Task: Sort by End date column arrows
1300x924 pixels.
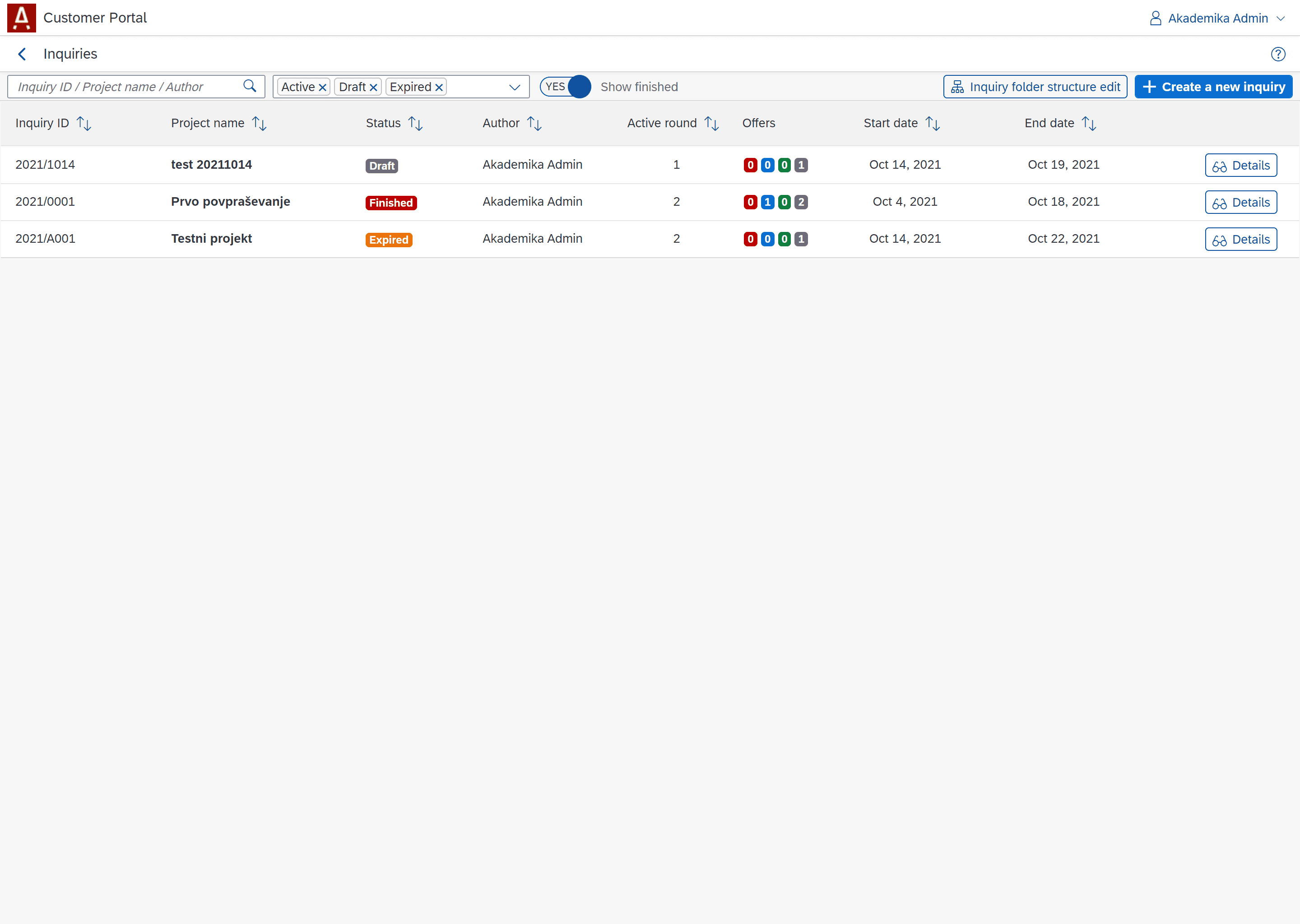Action: pyautogui.click(x=1089, y=124)
